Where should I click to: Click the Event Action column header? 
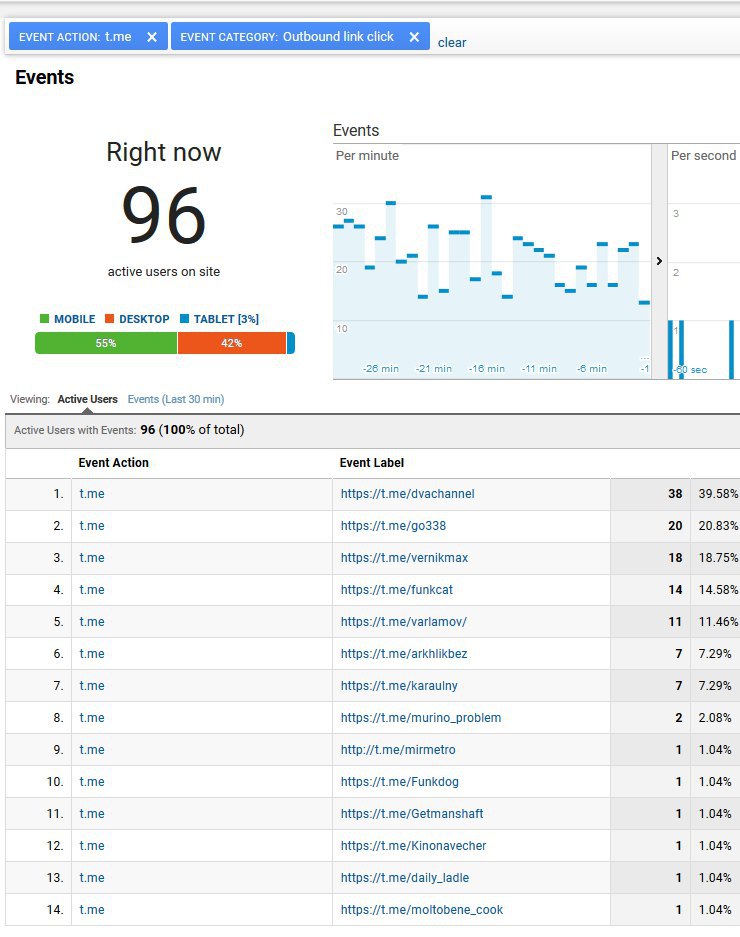[113, 463]
